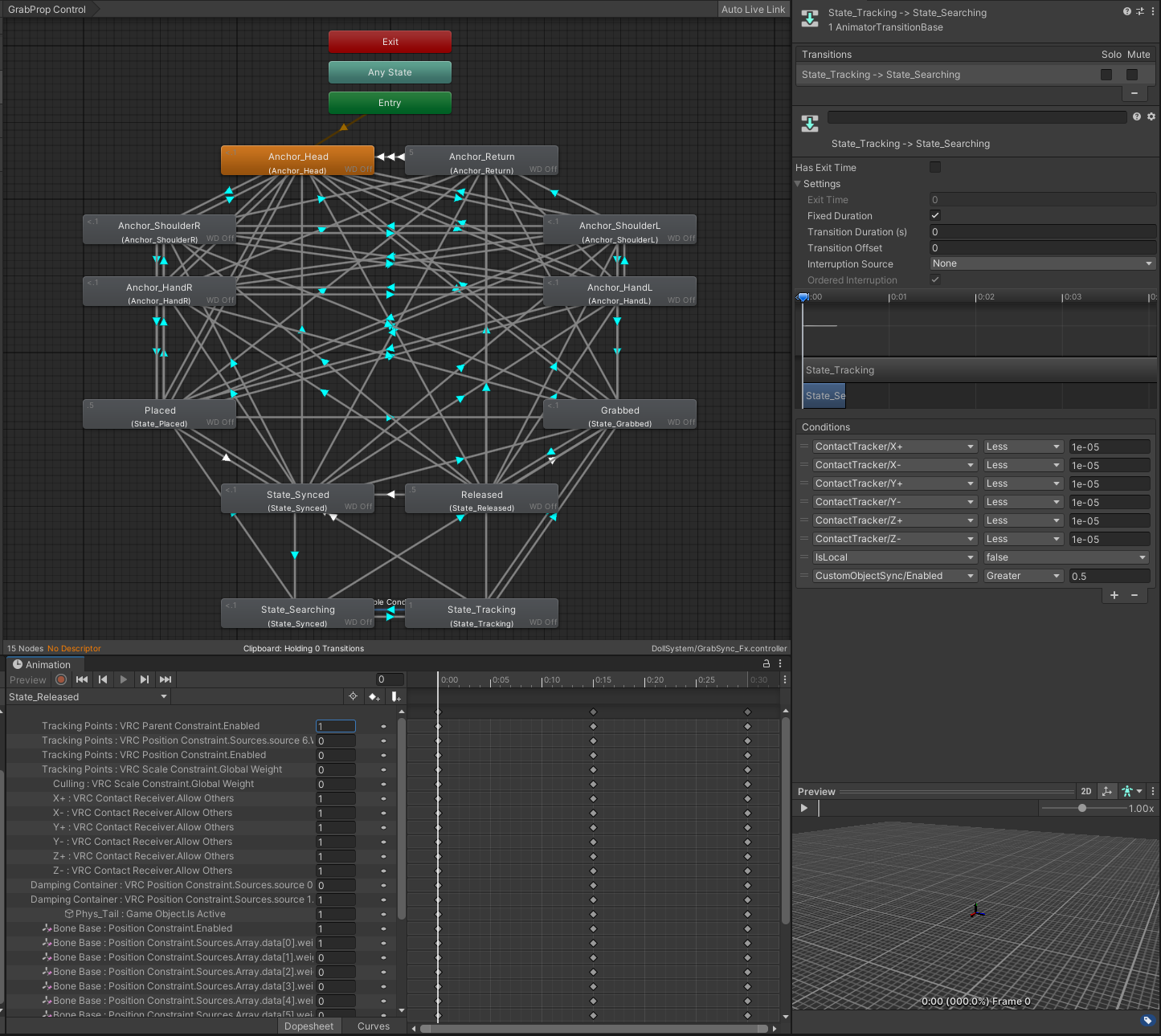This screenshot has height=1036, width=1161.
Task: Select the State_Tracking state node
Action: [x=481, y=614]
